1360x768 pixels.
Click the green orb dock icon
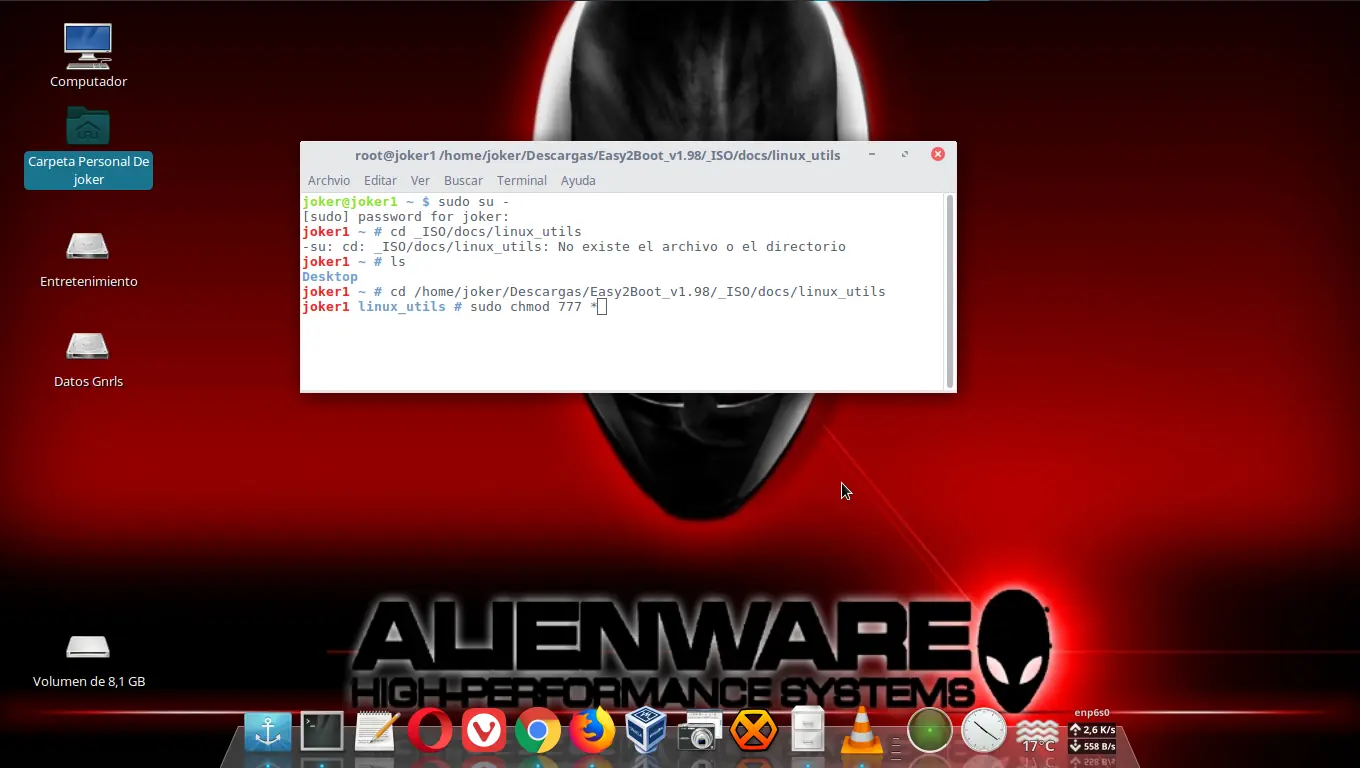point(929,731)
